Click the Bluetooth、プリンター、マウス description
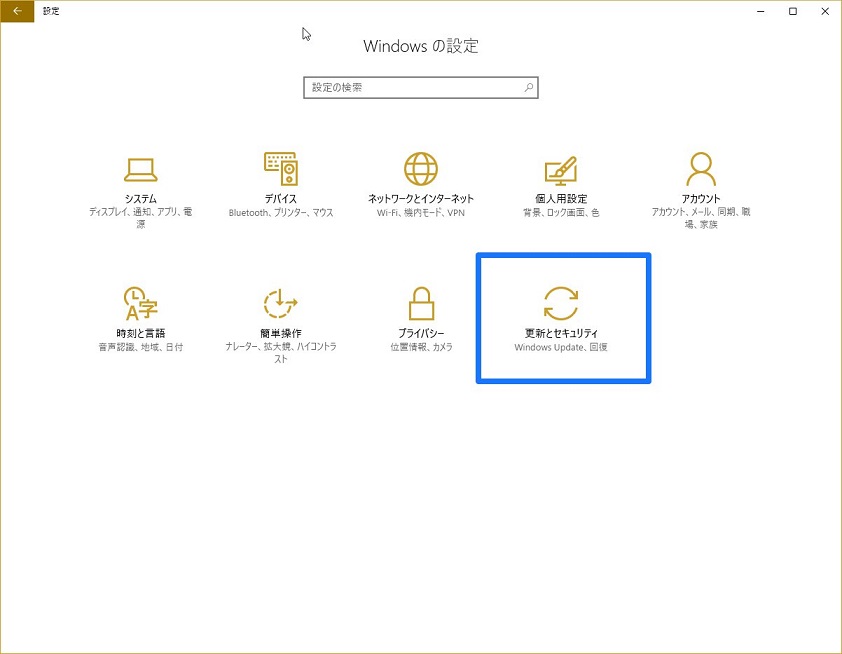Viewport: 842px width, 654px height. (x=281, y=213)
